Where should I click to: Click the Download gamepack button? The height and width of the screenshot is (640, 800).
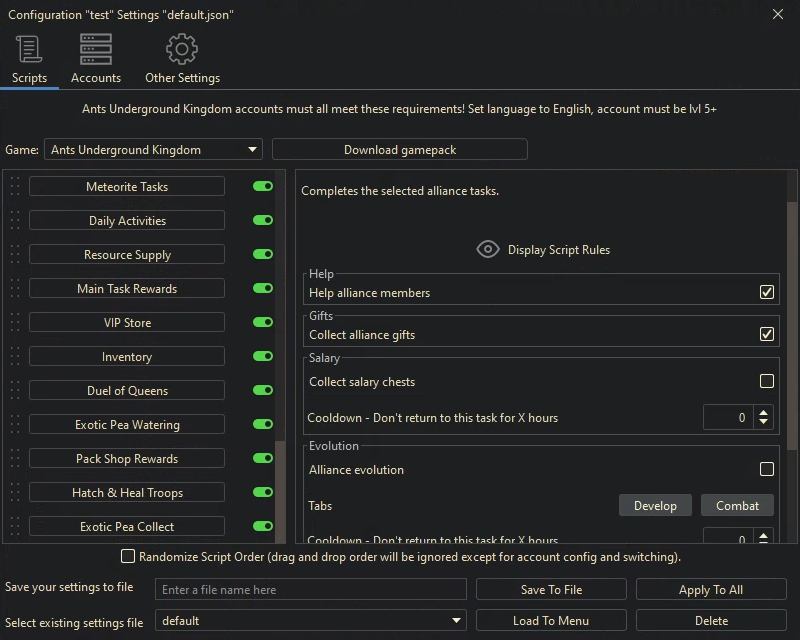click(399, 150)
